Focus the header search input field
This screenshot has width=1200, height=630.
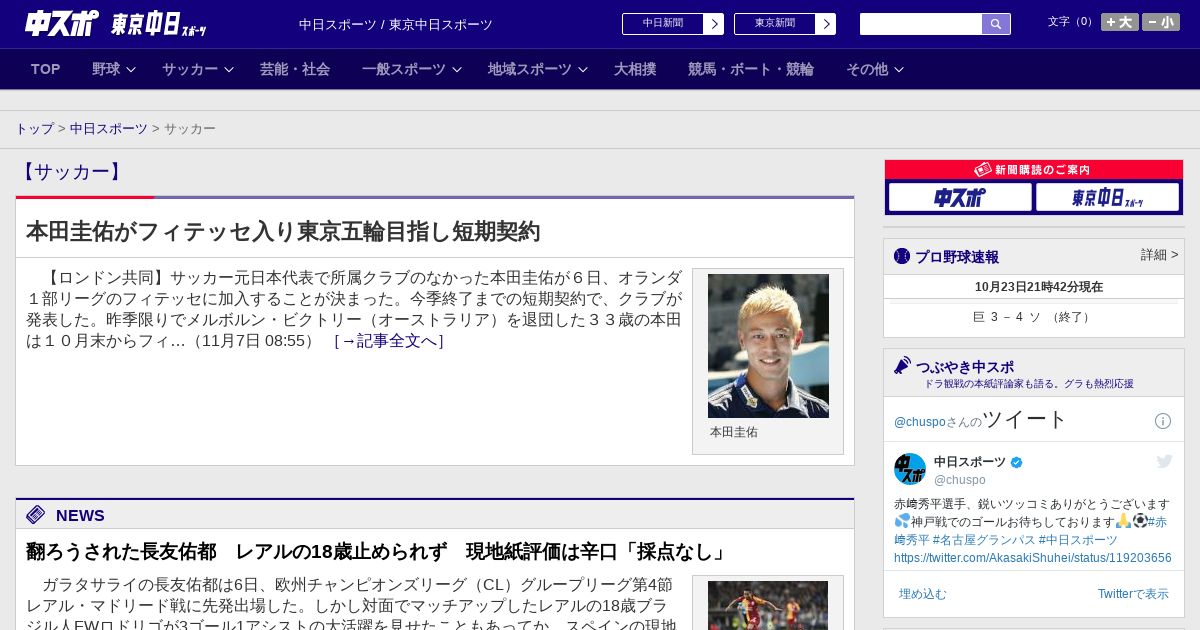pyautogui.click(x=921, y=24)
